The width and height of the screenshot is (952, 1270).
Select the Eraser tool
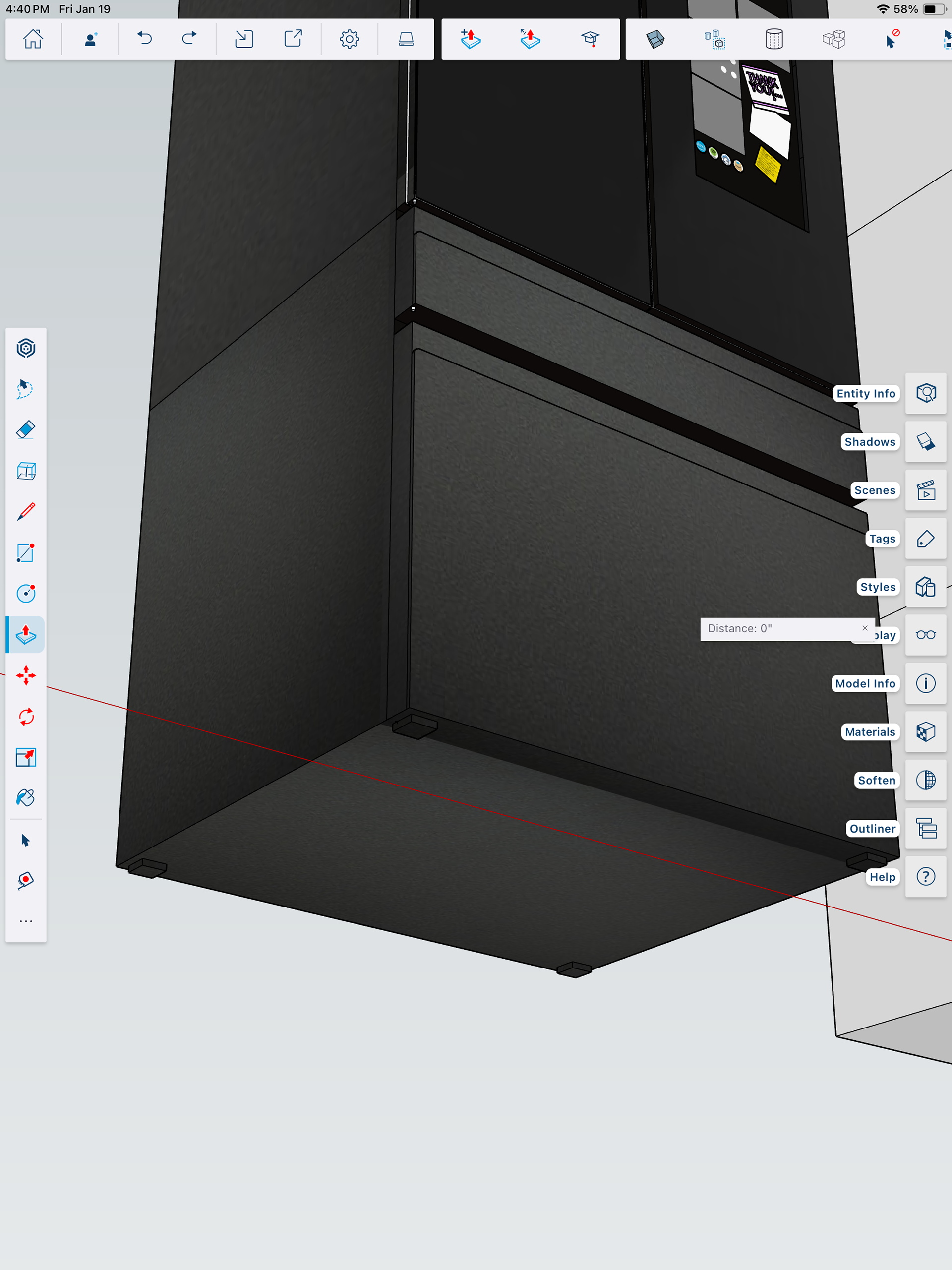26,429
